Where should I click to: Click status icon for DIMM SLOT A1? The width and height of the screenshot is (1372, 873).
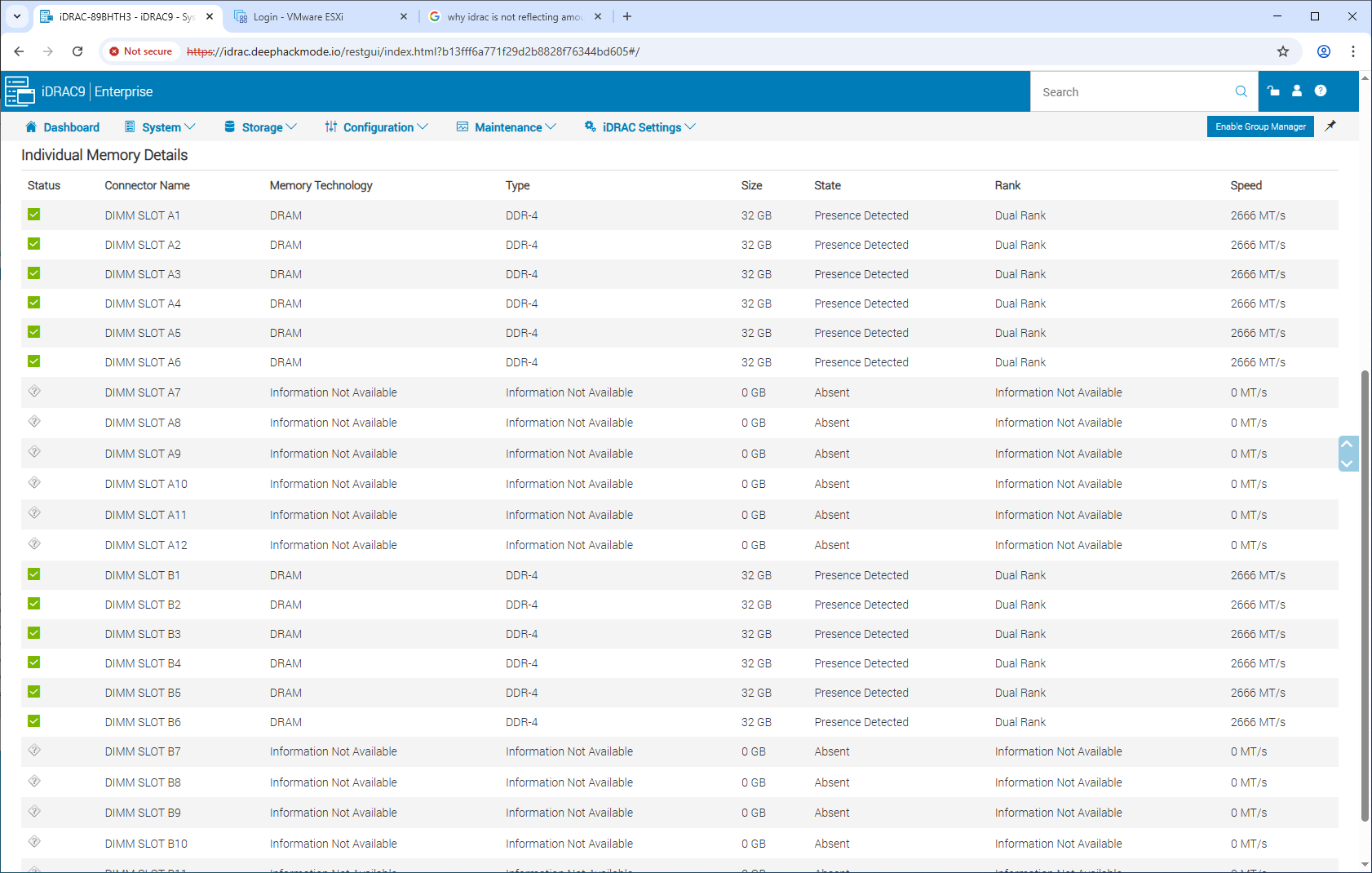[x=33, y=215]
